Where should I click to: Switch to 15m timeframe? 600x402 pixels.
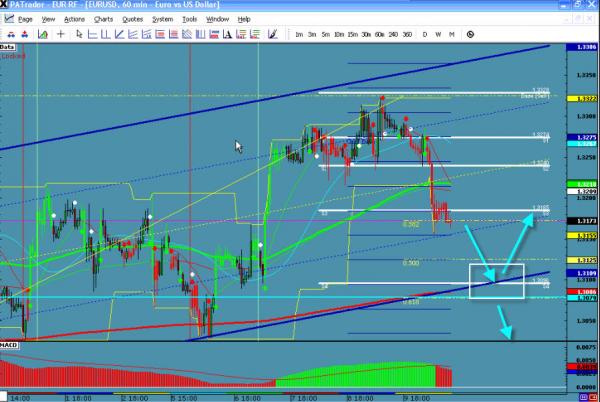coord(352,34)
